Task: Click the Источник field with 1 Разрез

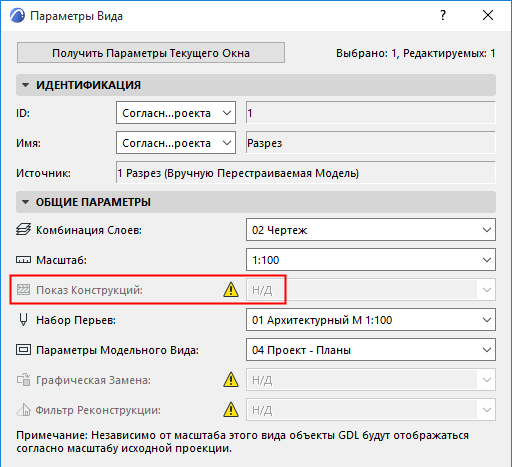Action: coord(306,173)
